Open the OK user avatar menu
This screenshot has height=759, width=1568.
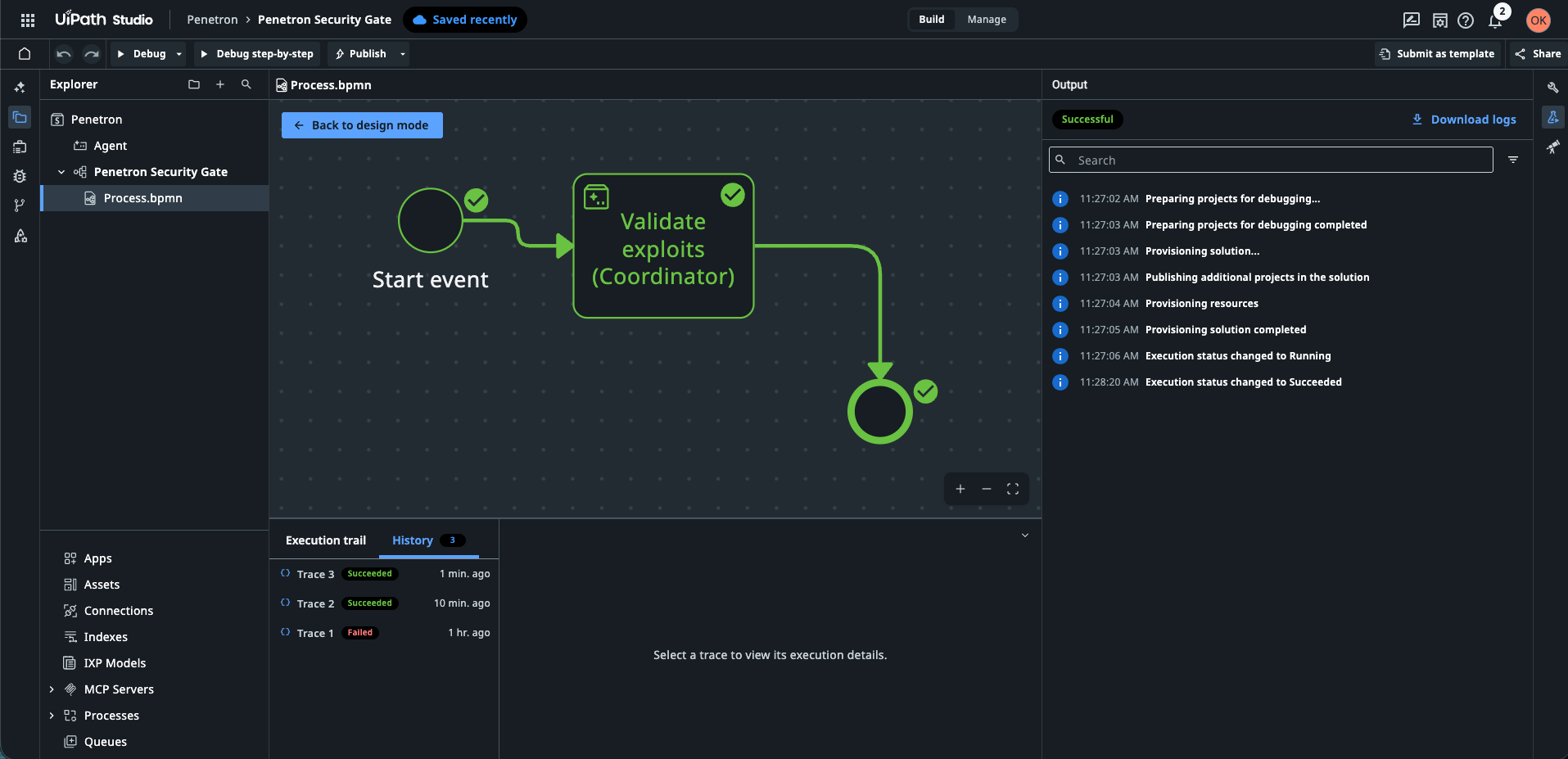1539,20
